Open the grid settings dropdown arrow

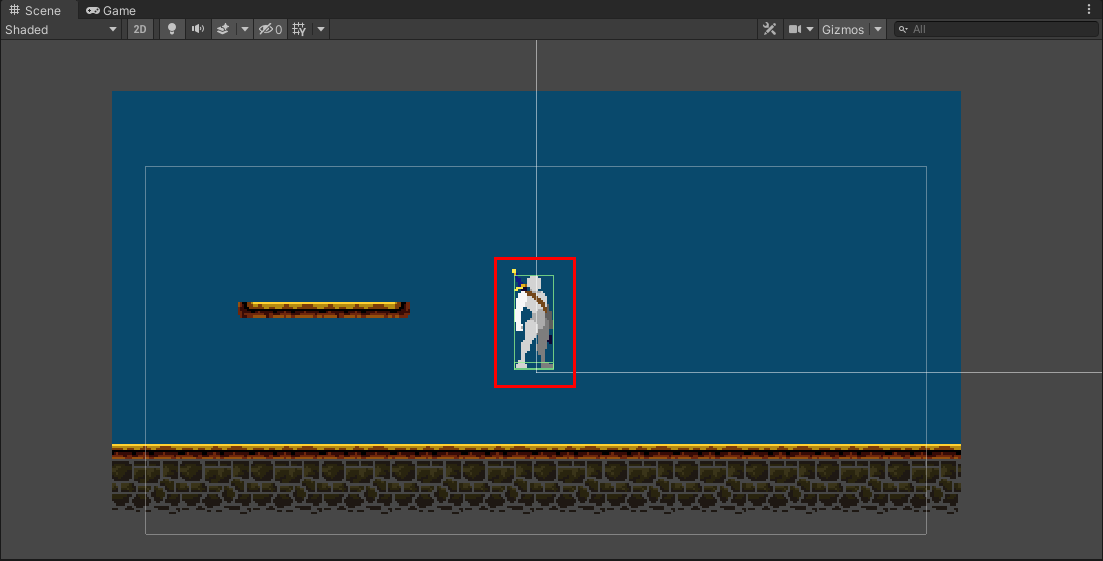321,30
